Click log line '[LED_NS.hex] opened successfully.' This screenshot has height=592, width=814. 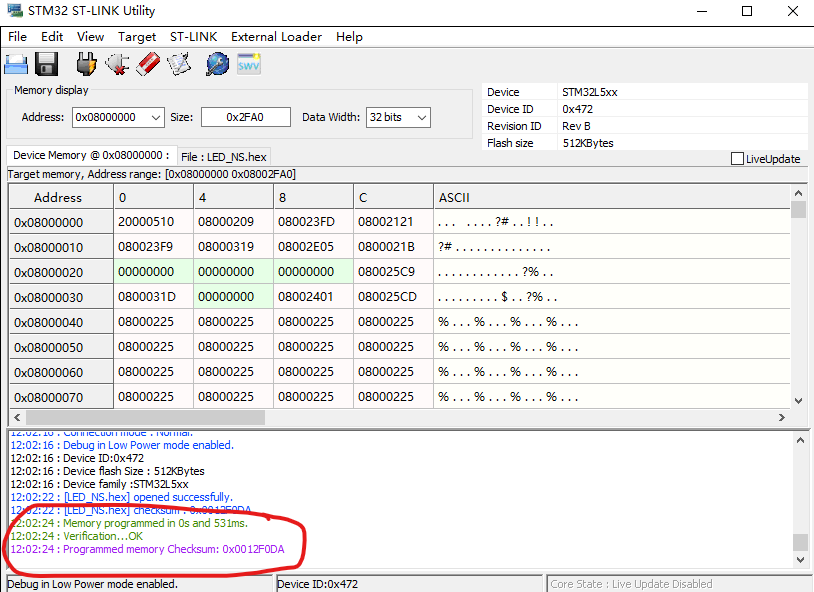coord(121,497)
